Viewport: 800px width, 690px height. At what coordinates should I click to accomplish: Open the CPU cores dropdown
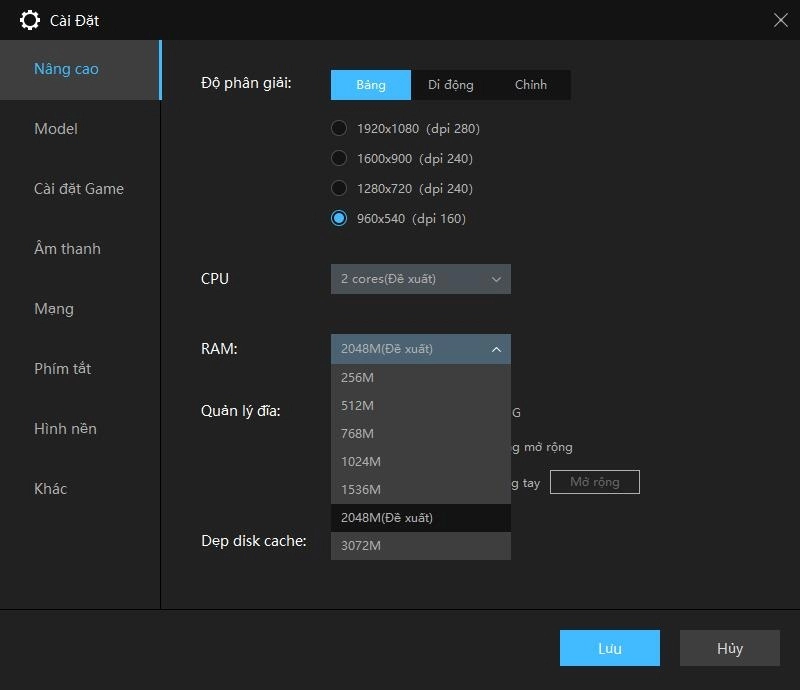click(420, 279)
